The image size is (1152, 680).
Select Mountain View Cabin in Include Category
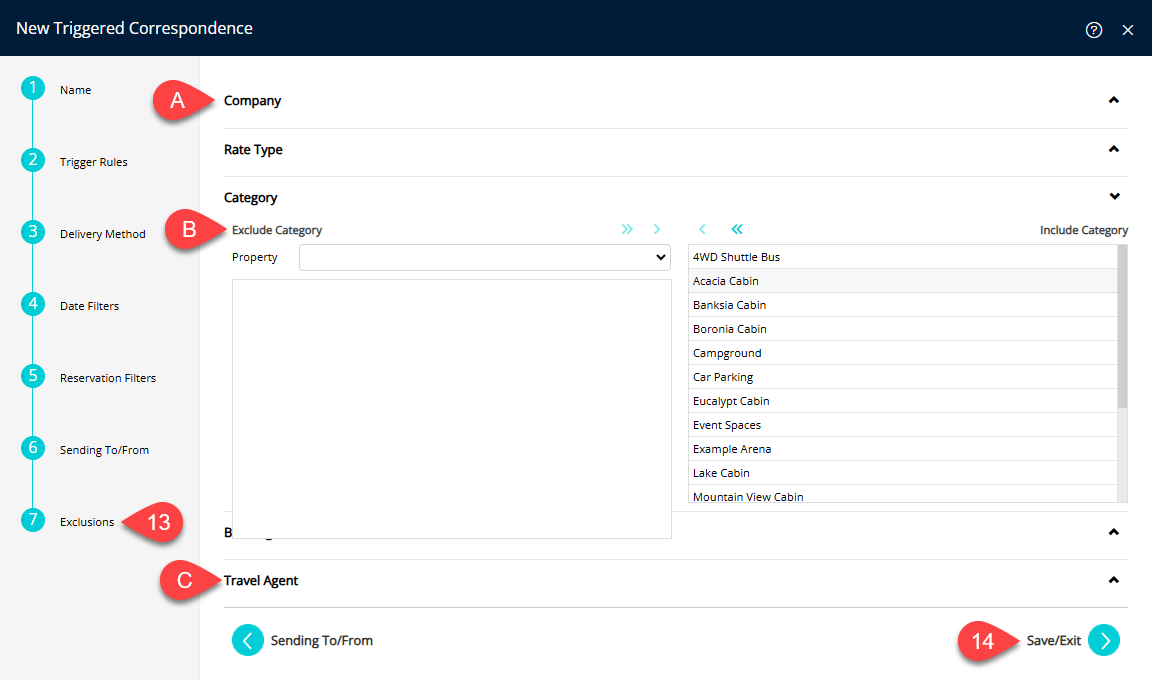902,494
